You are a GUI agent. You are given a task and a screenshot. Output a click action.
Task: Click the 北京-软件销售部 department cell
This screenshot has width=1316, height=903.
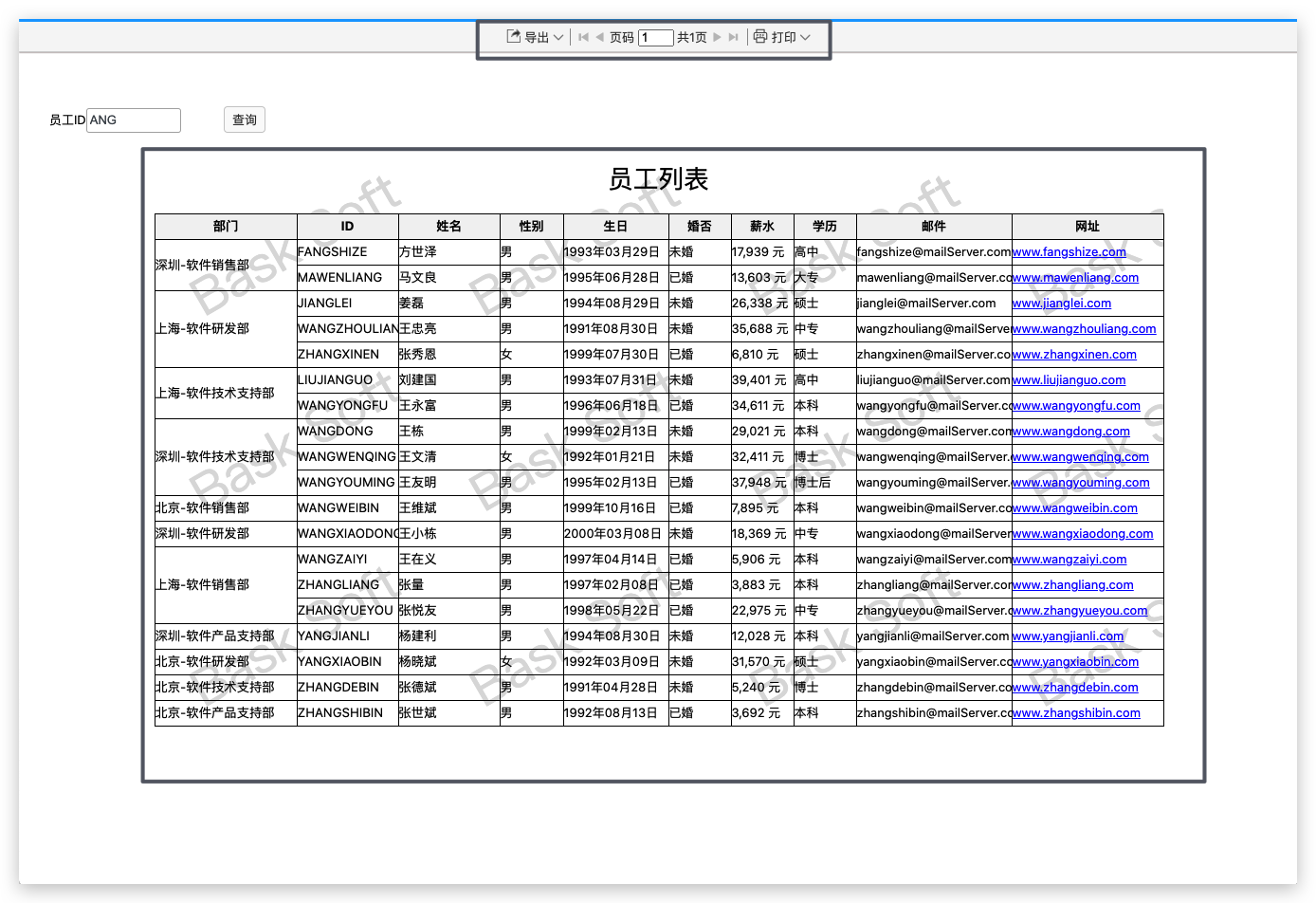click(226, 508)
